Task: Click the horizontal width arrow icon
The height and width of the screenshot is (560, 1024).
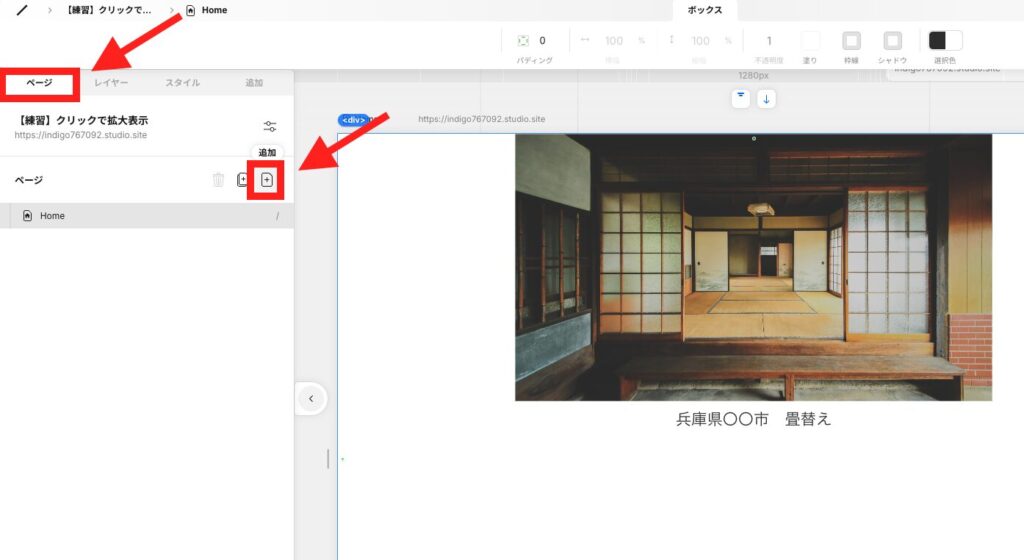Action: (585, 40)
